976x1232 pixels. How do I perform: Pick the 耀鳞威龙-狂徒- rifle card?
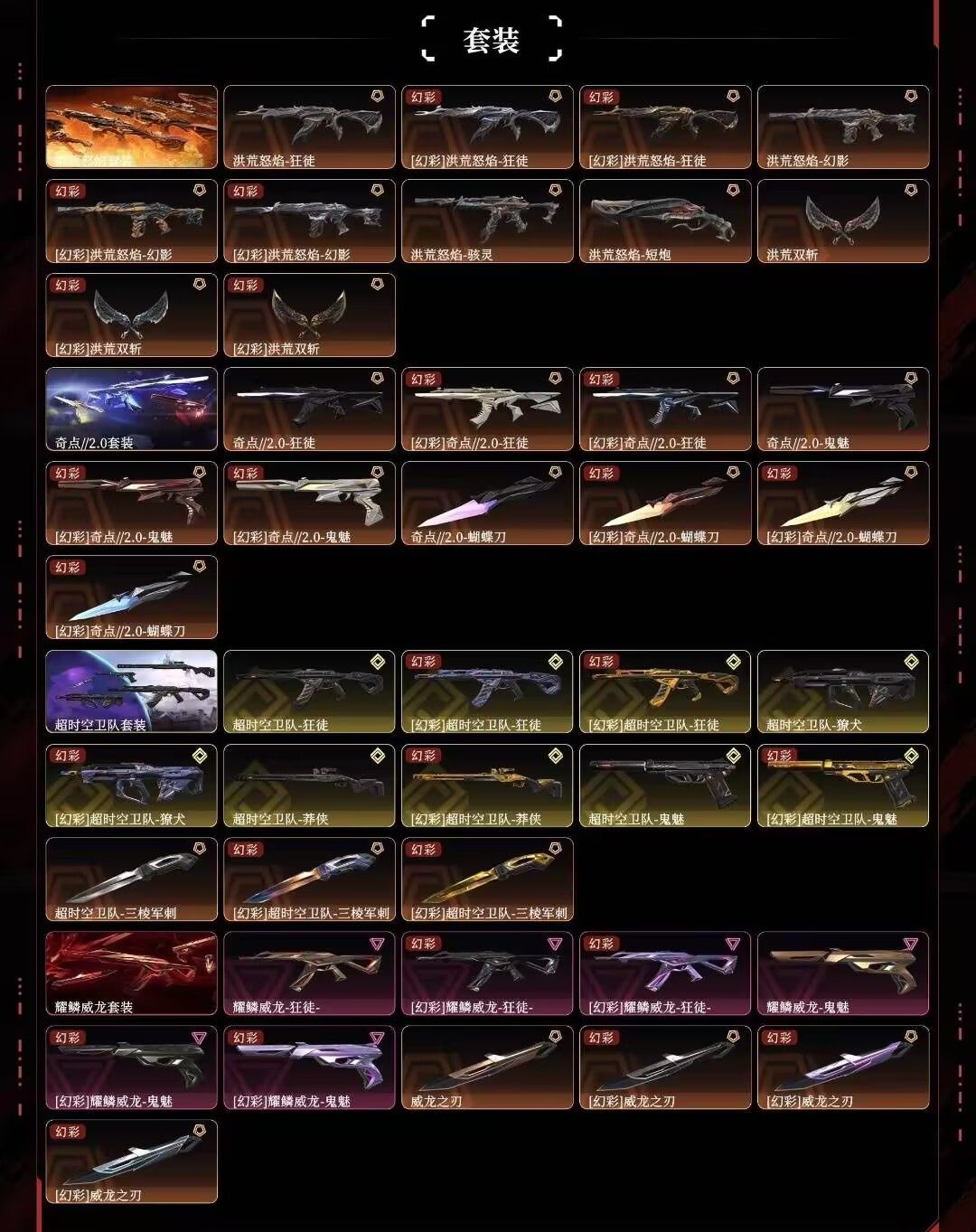pyautogui.click(x=309, y=973)
